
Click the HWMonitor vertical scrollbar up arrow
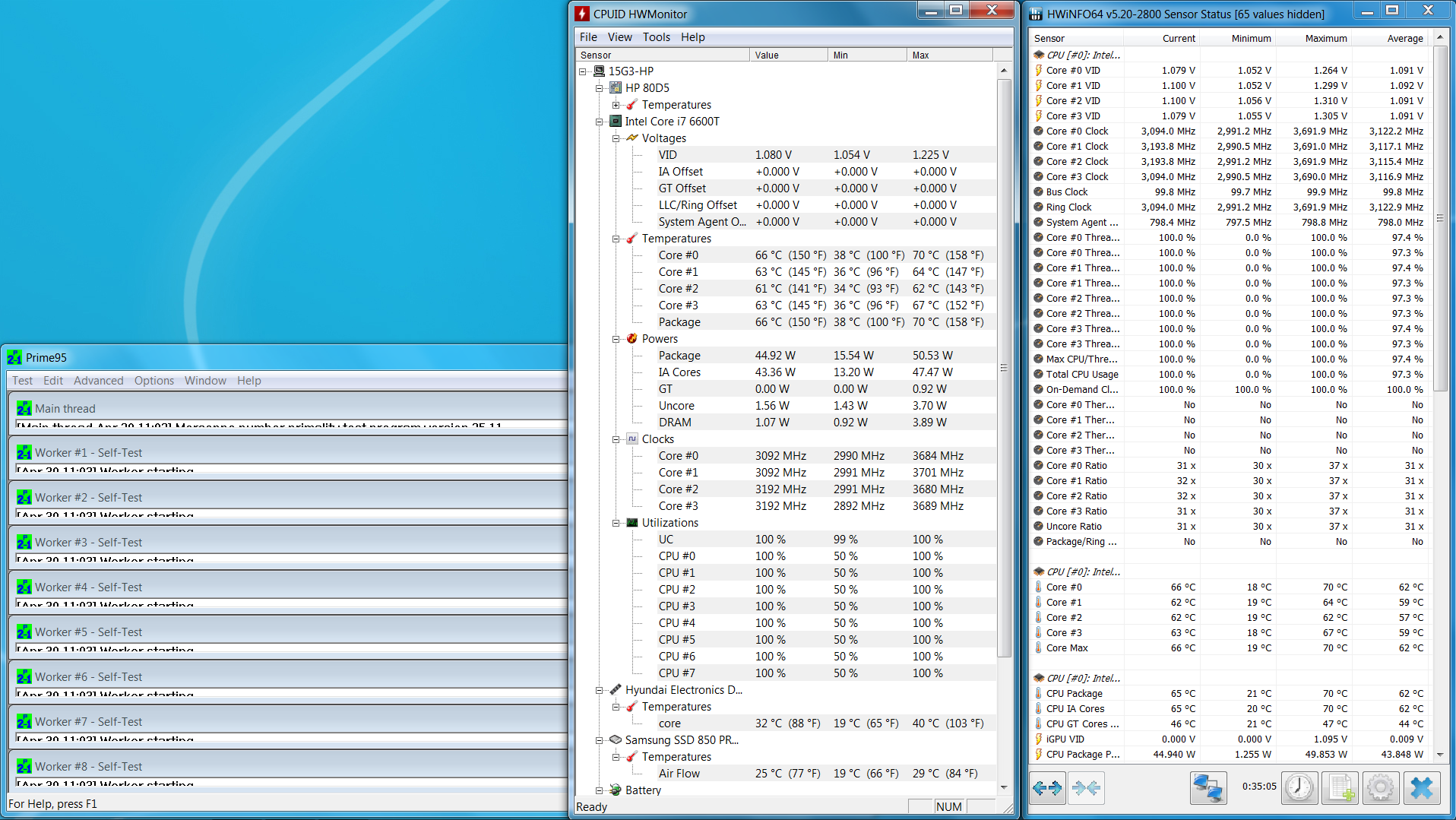click(x=1004, y=70)
